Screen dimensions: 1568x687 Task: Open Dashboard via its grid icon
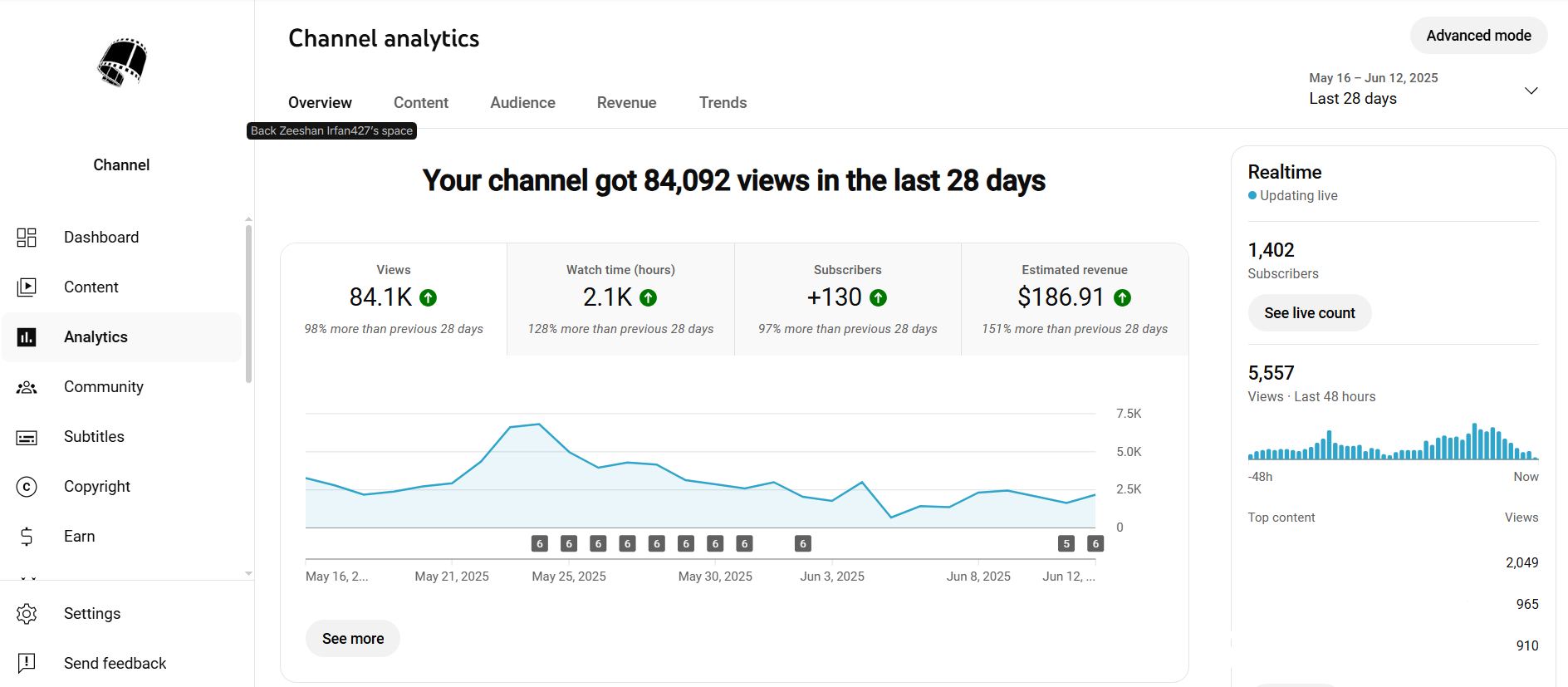27,238
